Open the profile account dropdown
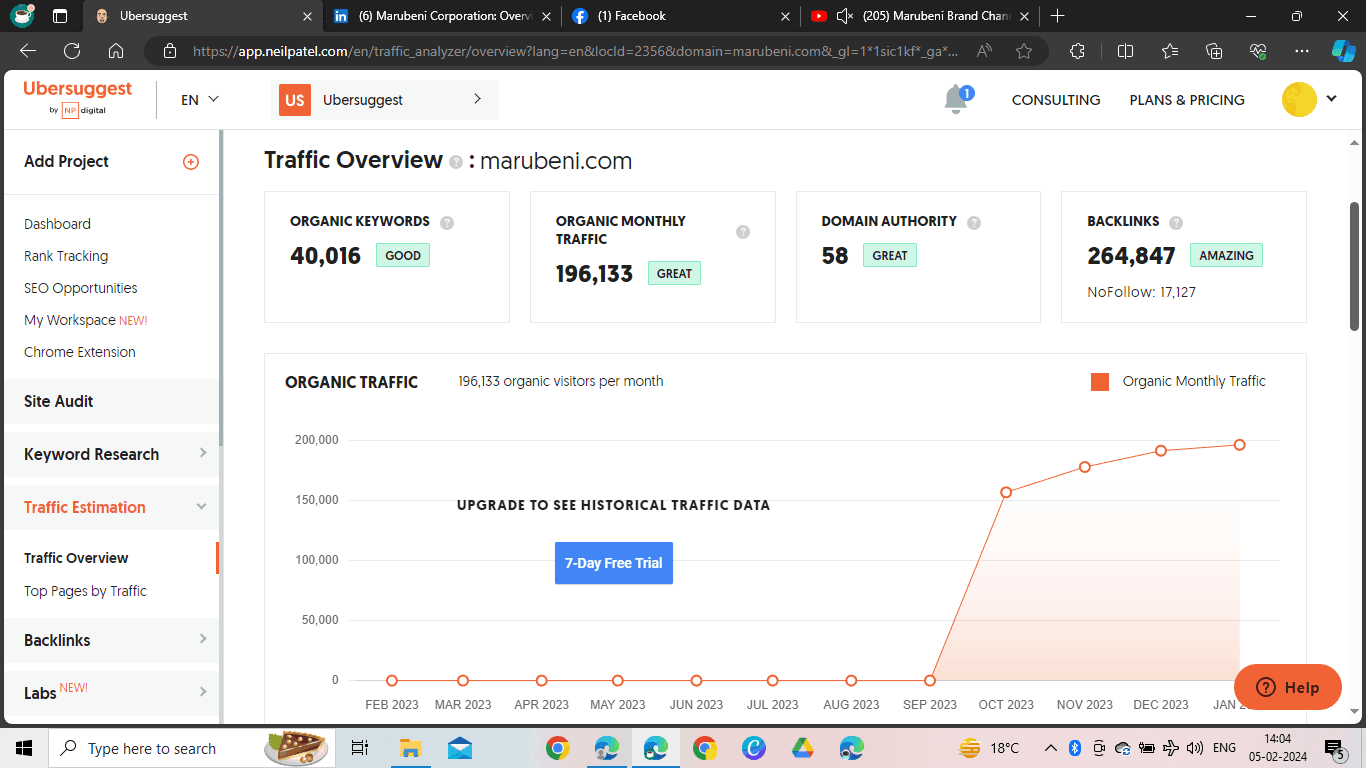 click(1311, 99)
